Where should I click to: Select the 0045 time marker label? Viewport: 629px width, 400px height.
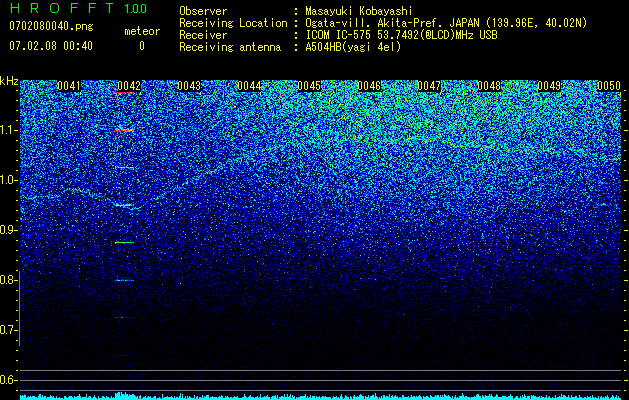309,86
